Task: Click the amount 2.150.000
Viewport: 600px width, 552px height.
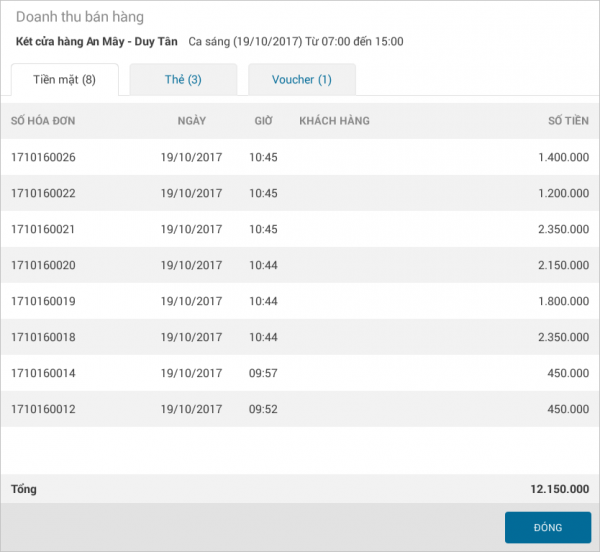Action: pos(564,265)
